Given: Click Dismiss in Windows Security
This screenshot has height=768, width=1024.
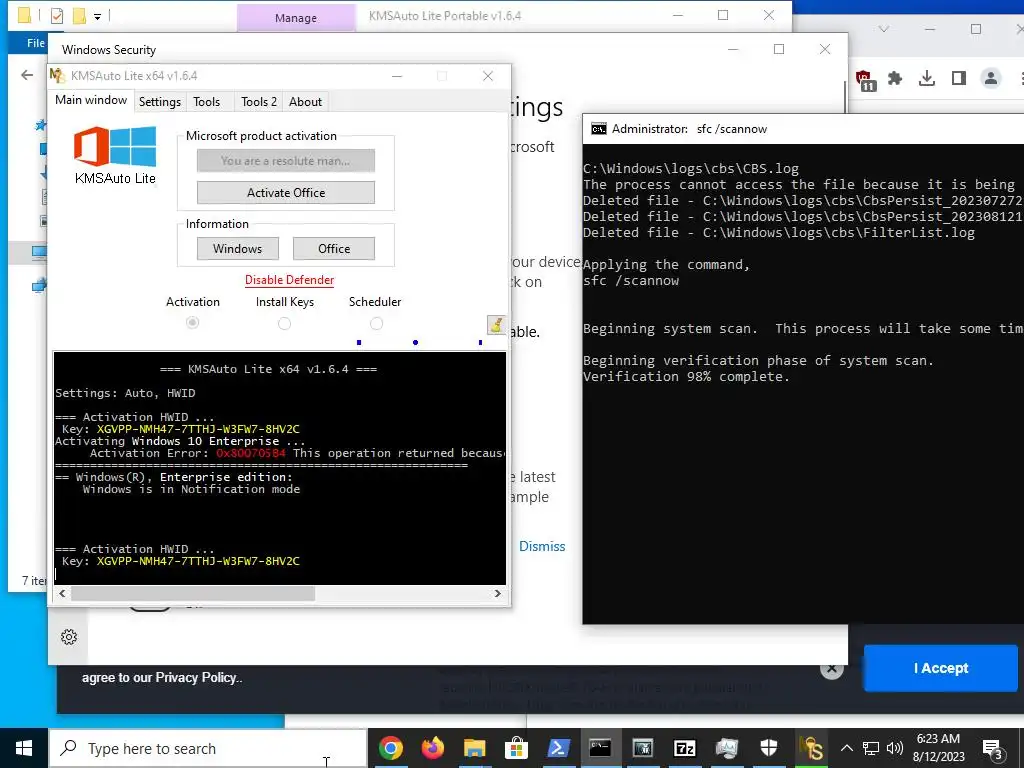Looking at the screenshot, I should 542,546.
